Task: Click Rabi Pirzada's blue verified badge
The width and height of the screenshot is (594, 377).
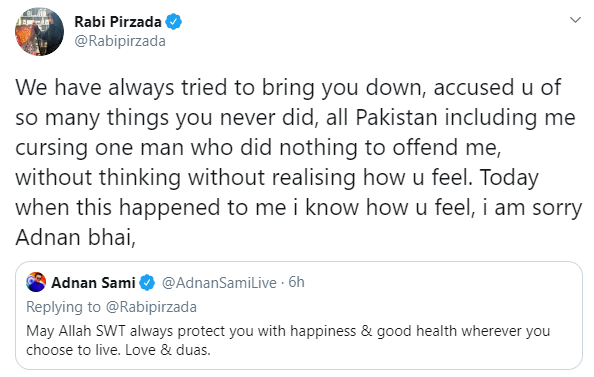Action: pos(174,22)
